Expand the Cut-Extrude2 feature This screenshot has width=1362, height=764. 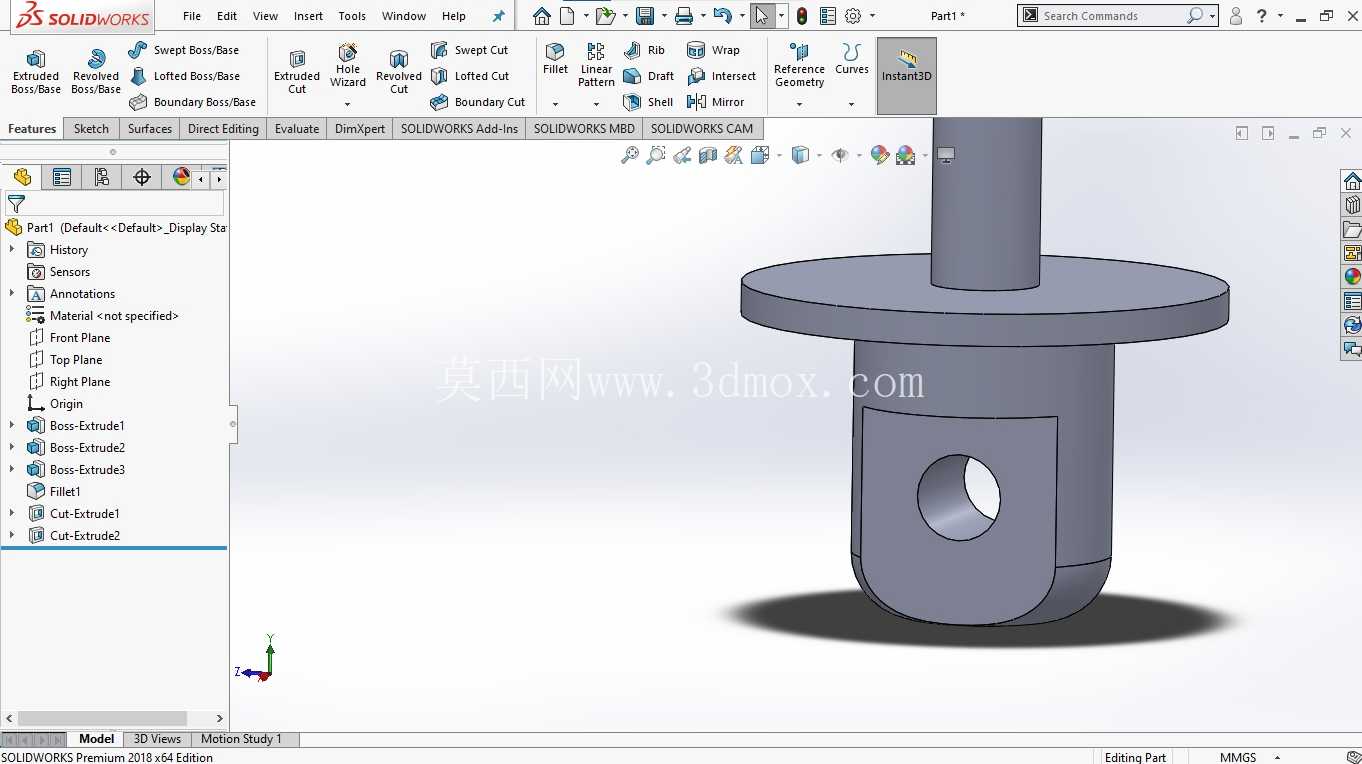(12, 535)
